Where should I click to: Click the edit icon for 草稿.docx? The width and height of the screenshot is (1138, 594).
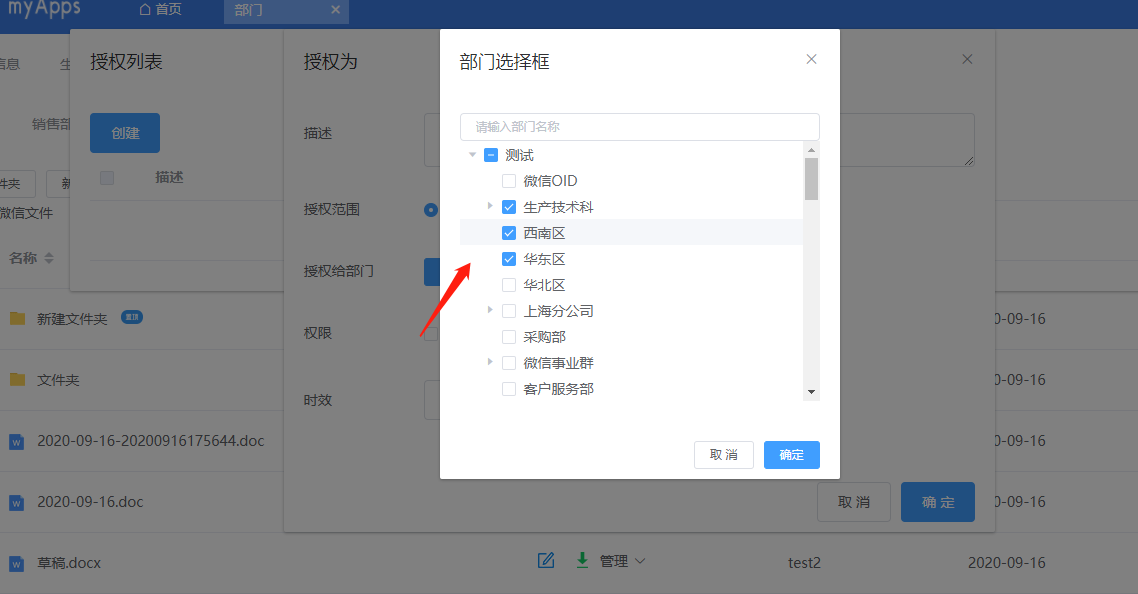tap(546, 561)
